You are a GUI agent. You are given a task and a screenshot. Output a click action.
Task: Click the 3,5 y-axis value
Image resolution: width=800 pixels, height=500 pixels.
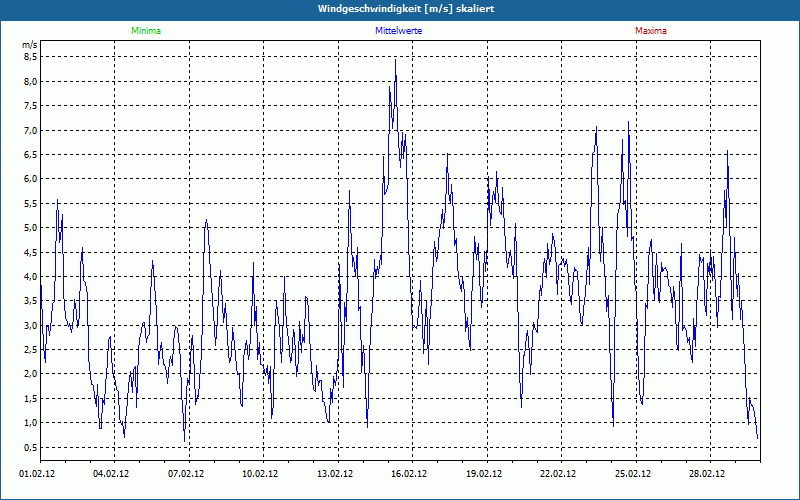coord(31,301)
